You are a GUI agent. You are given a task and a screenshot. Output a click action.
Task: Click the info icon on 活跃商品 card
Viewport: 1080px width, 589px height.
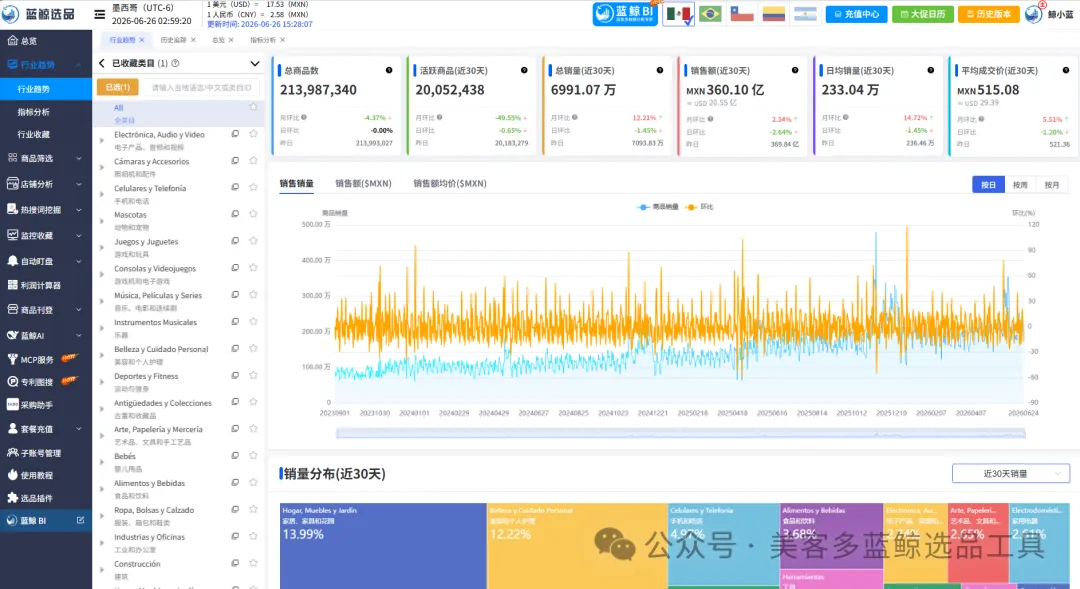point(524,70)
